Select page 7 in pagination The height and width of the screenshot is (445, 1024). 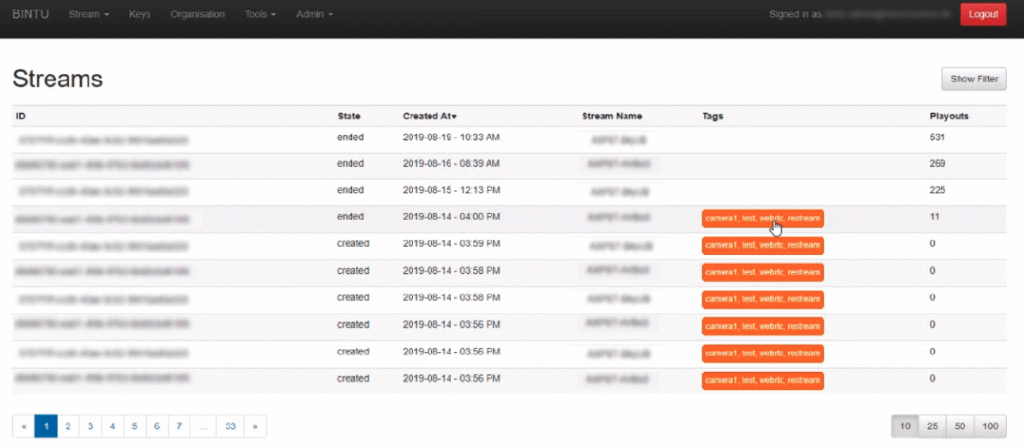point(178,426)
